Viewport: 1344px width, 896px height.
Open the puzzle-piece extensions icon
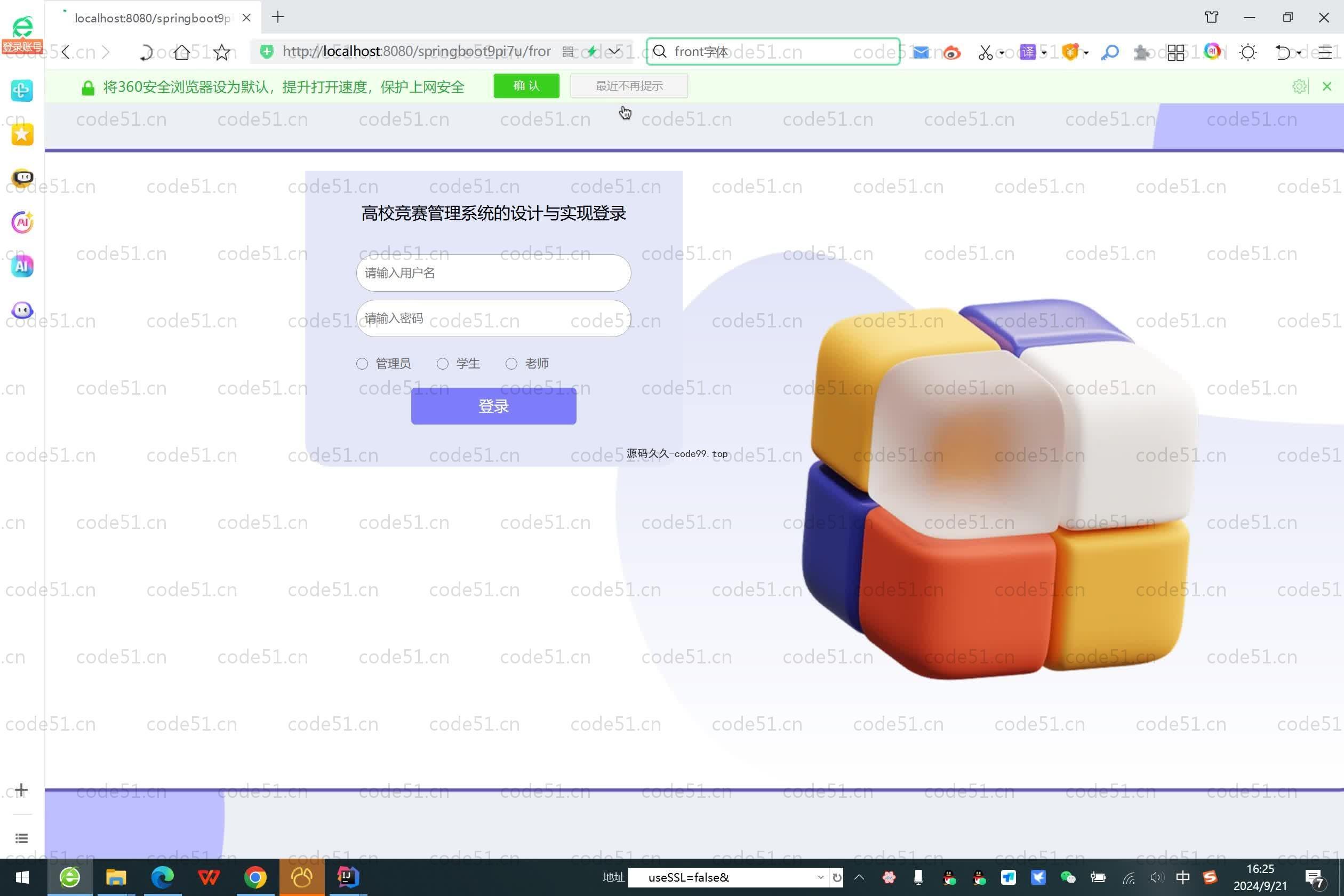1142,53
